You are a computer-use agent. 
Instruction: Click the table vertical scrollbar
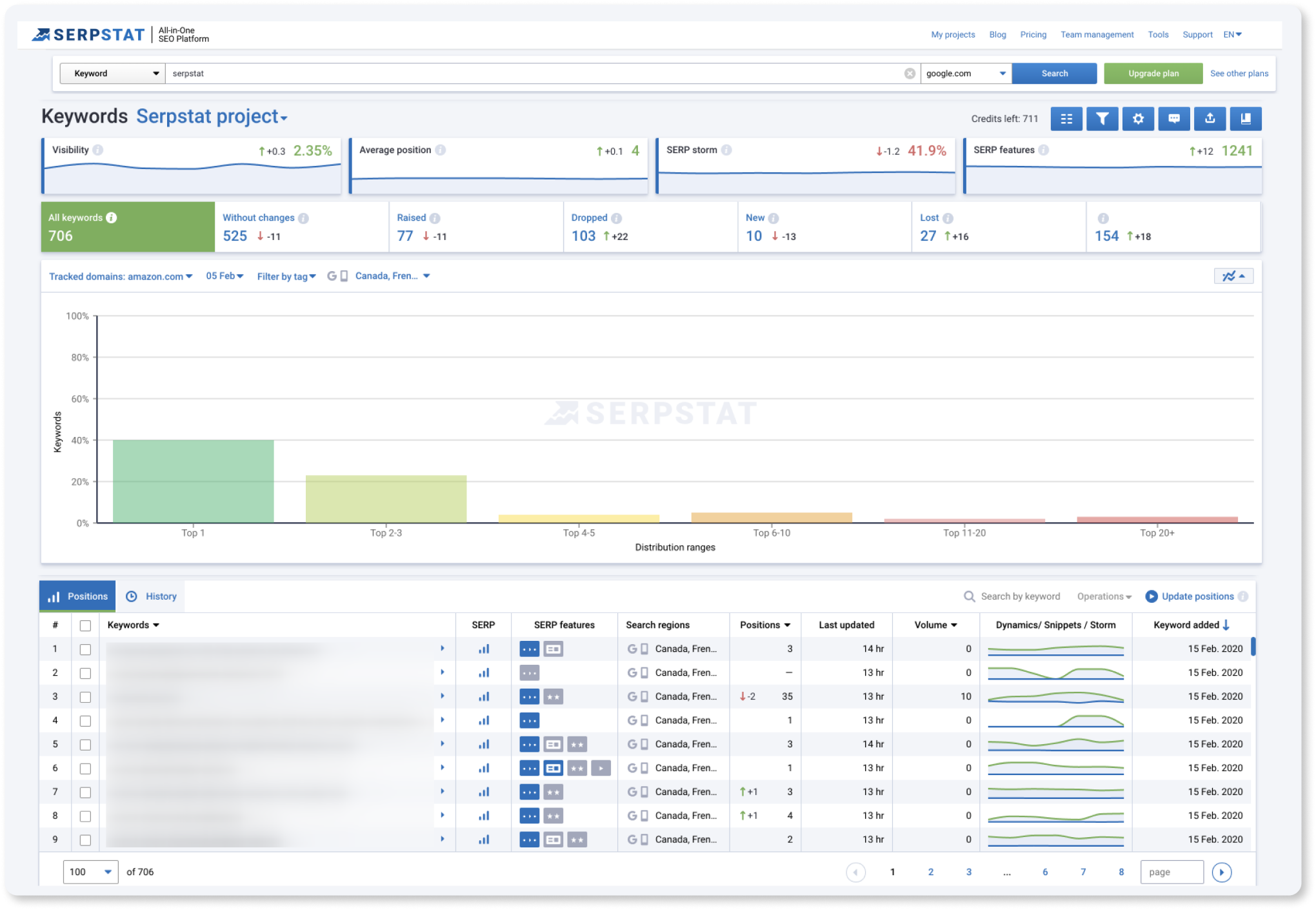(1253, 647)
